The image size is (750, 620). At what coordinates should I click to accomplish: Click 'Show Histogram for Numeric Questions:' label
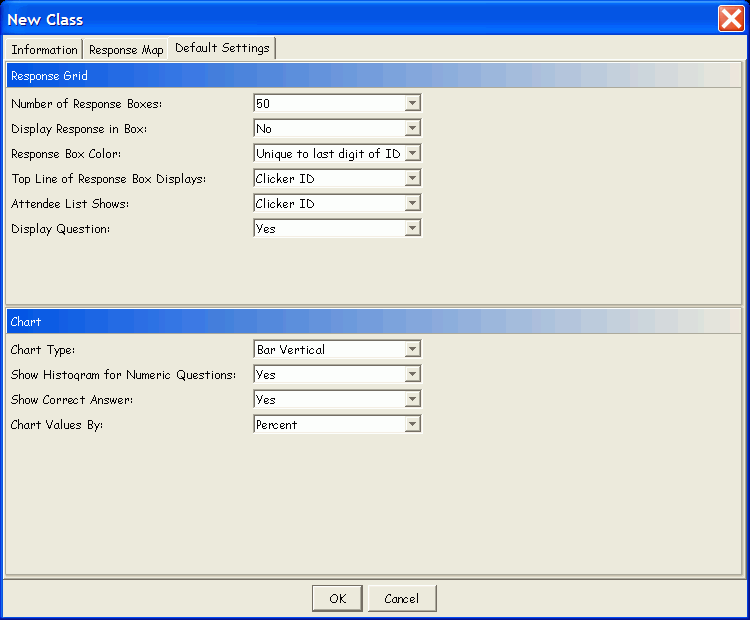click(123, 375)
